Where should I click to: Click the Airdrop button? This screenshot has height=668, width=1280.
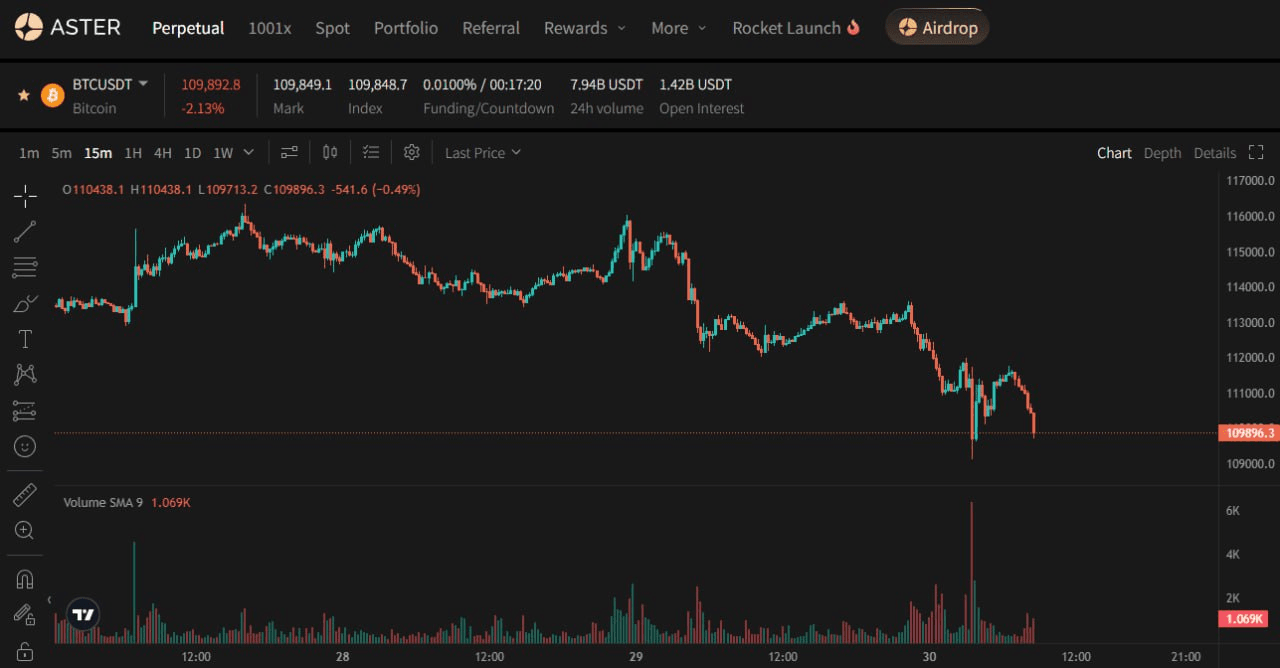coord(937,28)
